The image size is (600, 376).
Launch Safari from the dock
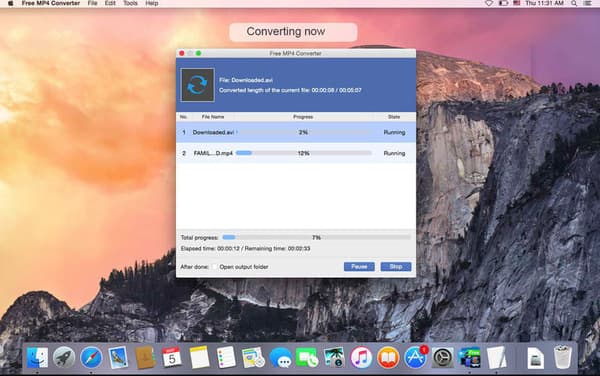(91, 358)
